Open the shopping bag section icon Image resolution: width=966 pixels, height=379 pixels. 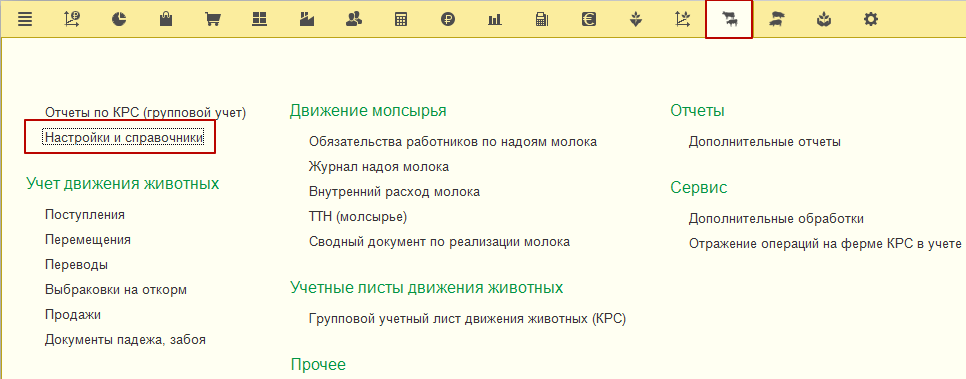(x=166, y=20)
